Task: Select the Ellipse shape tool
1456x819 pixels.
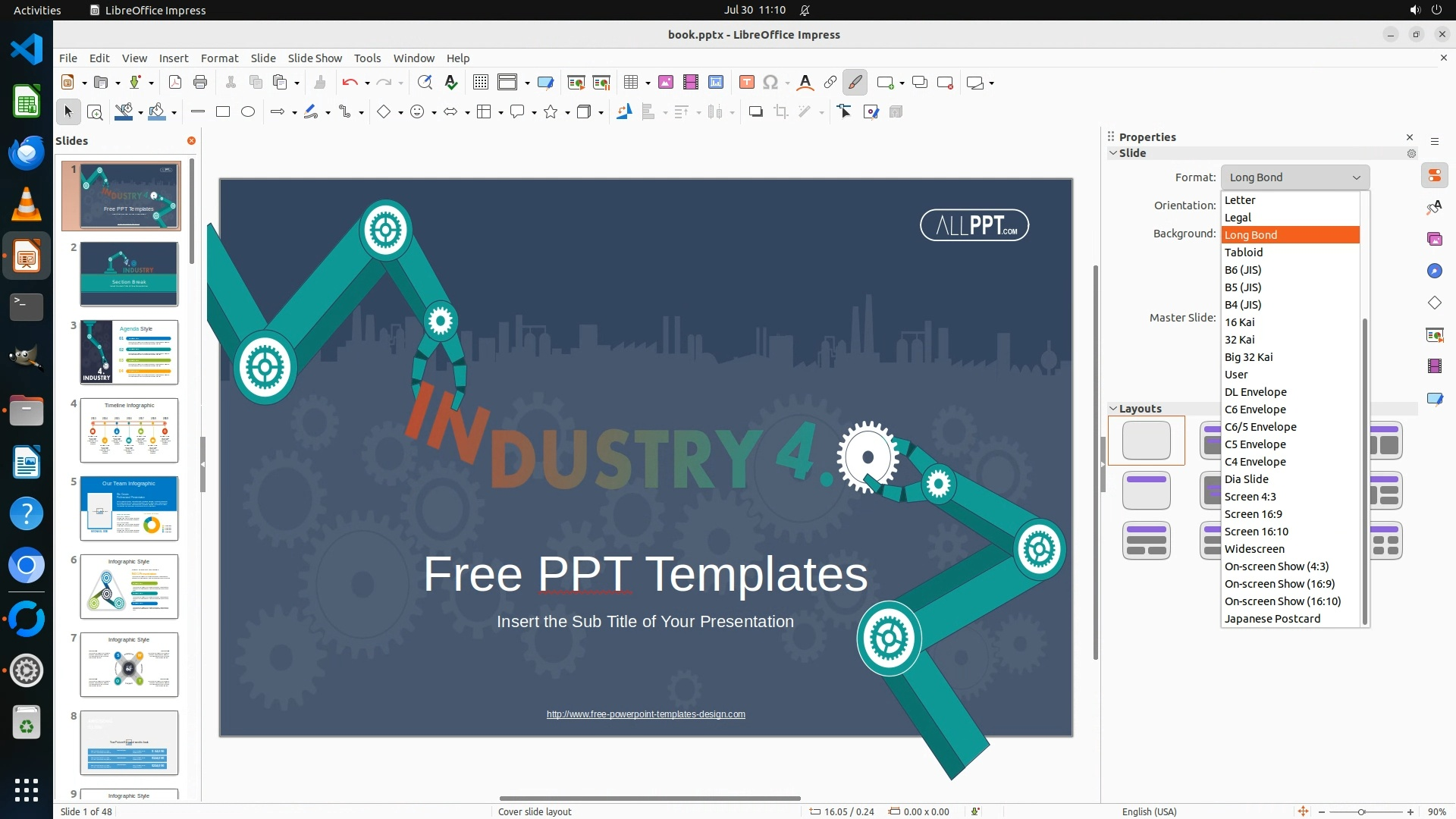Action: pos(248,112)
